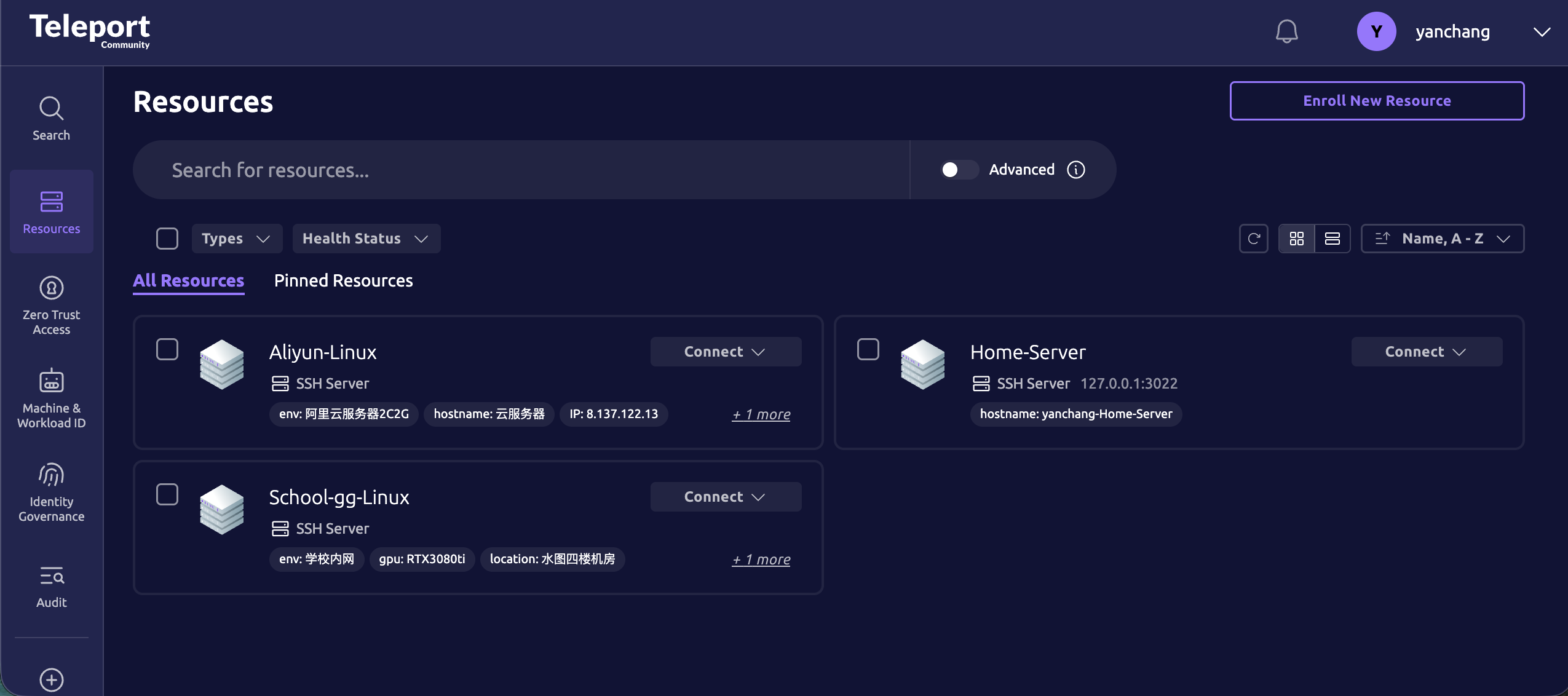The height and width of the screenshot is (696, 1568).
Task: Click the Advanced search info icon
Action: click(x=1075, y=170)
